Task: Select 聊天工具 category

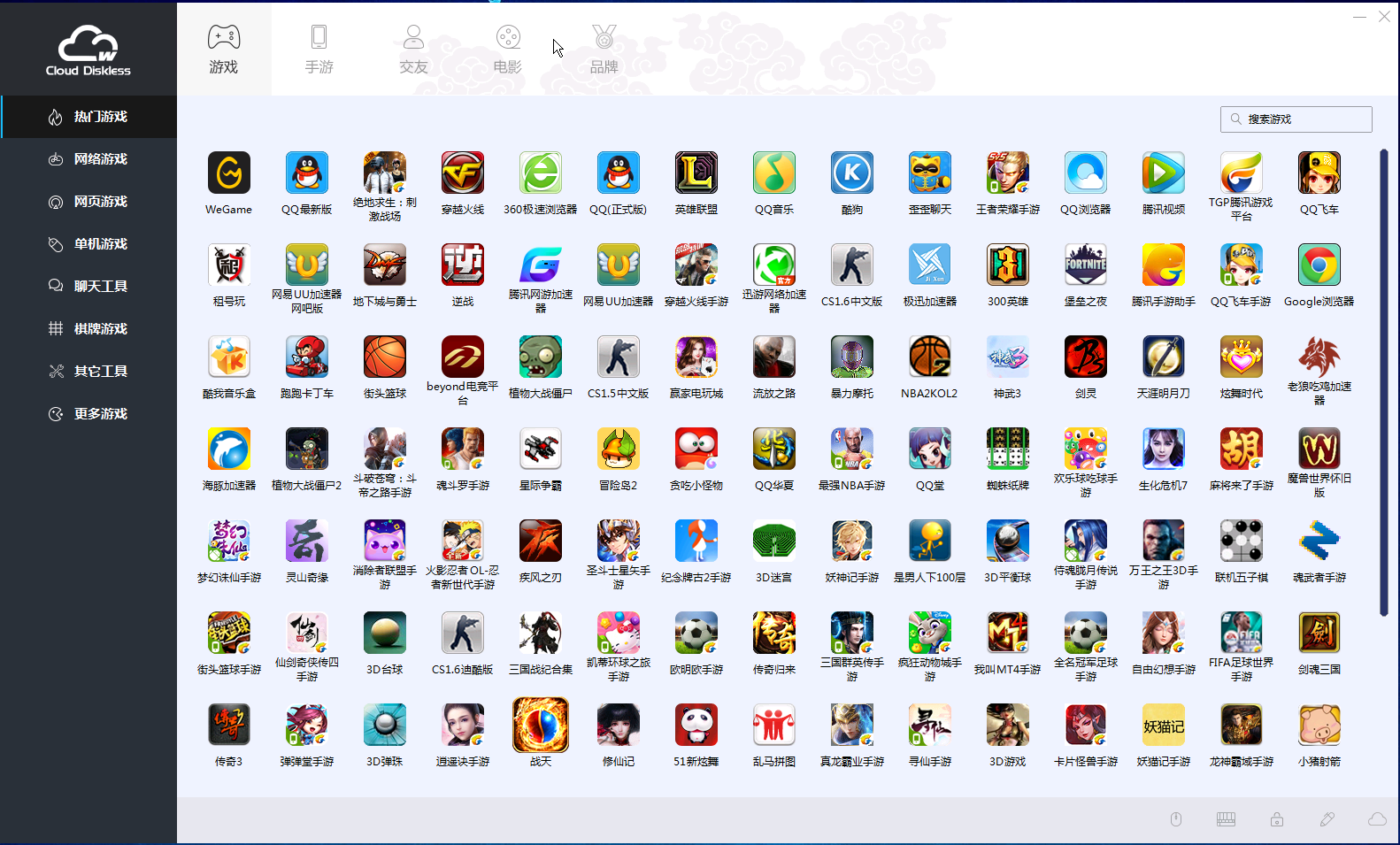Action: pyautogui.click(x=88, y=287)
